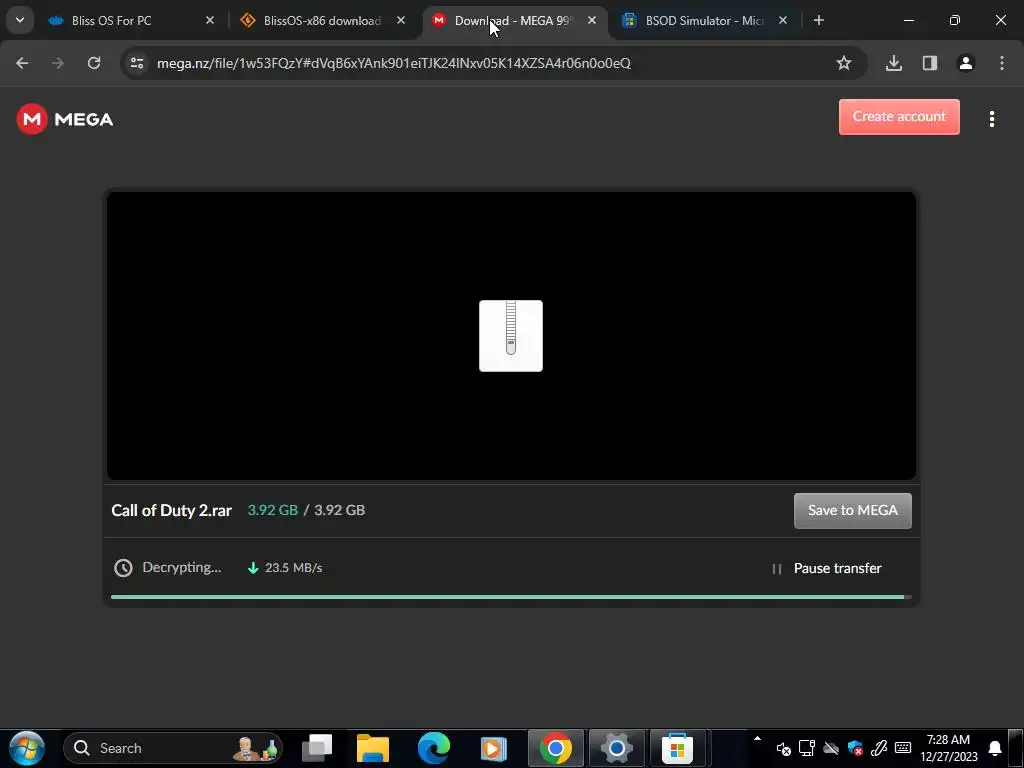
Task: Toggle the Chrome side panel
Action: (929, 63)
